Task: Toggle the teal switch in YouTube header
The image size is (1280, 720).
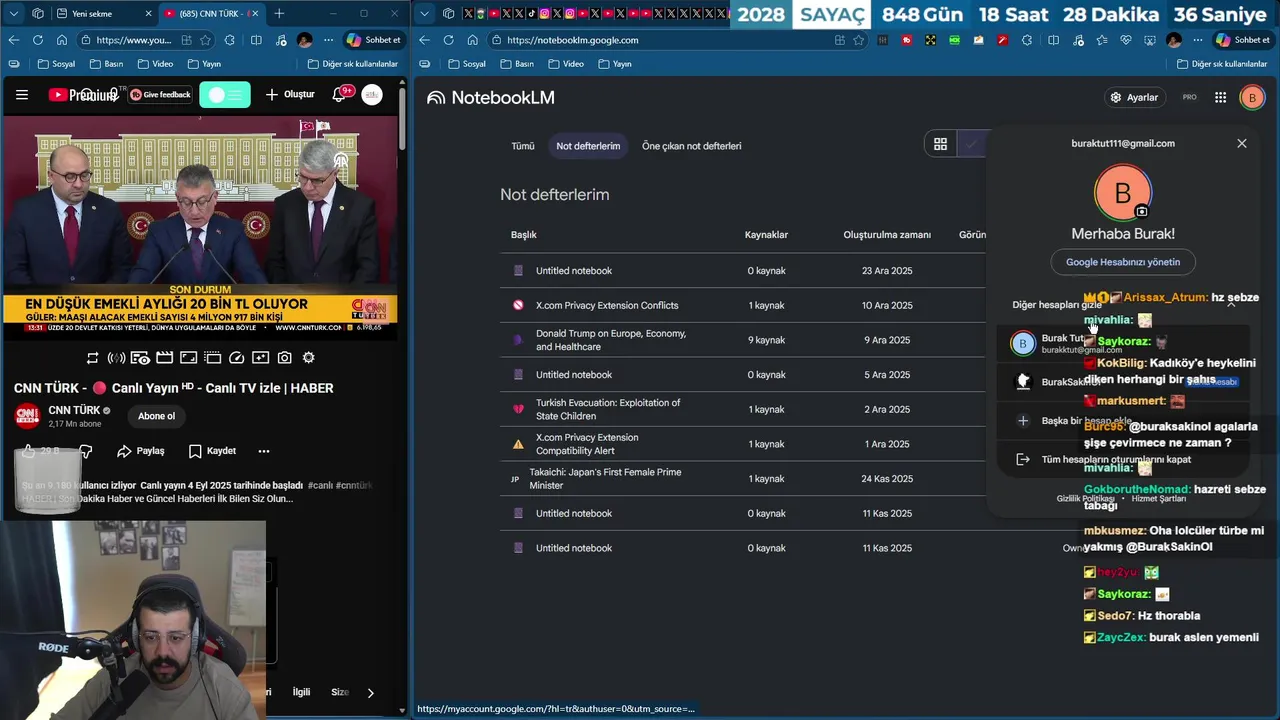Action: [225, 95]
